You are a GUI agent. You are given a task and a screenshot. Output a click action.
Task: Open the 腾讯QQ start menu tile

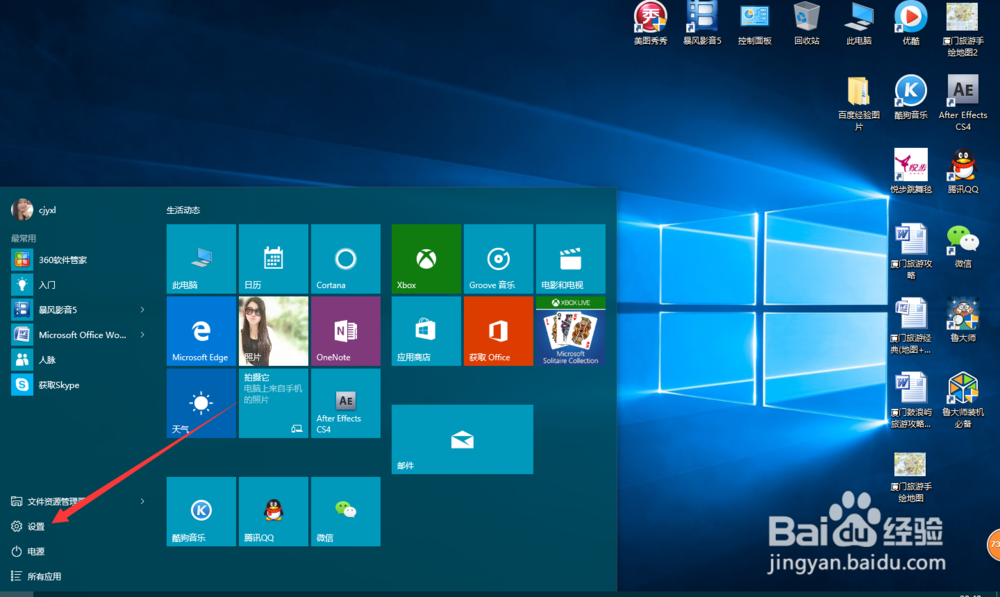tap(273, 512)
